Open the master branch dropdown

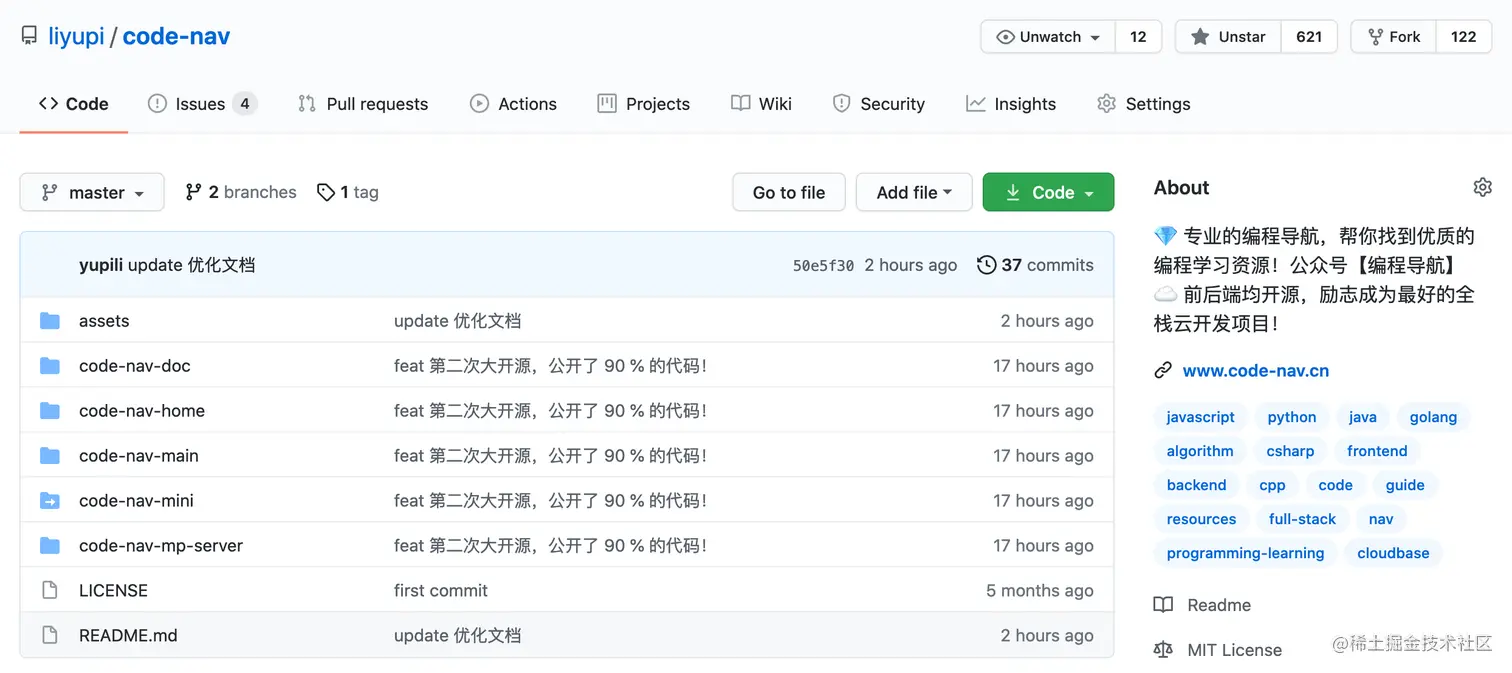click(92, 192)
